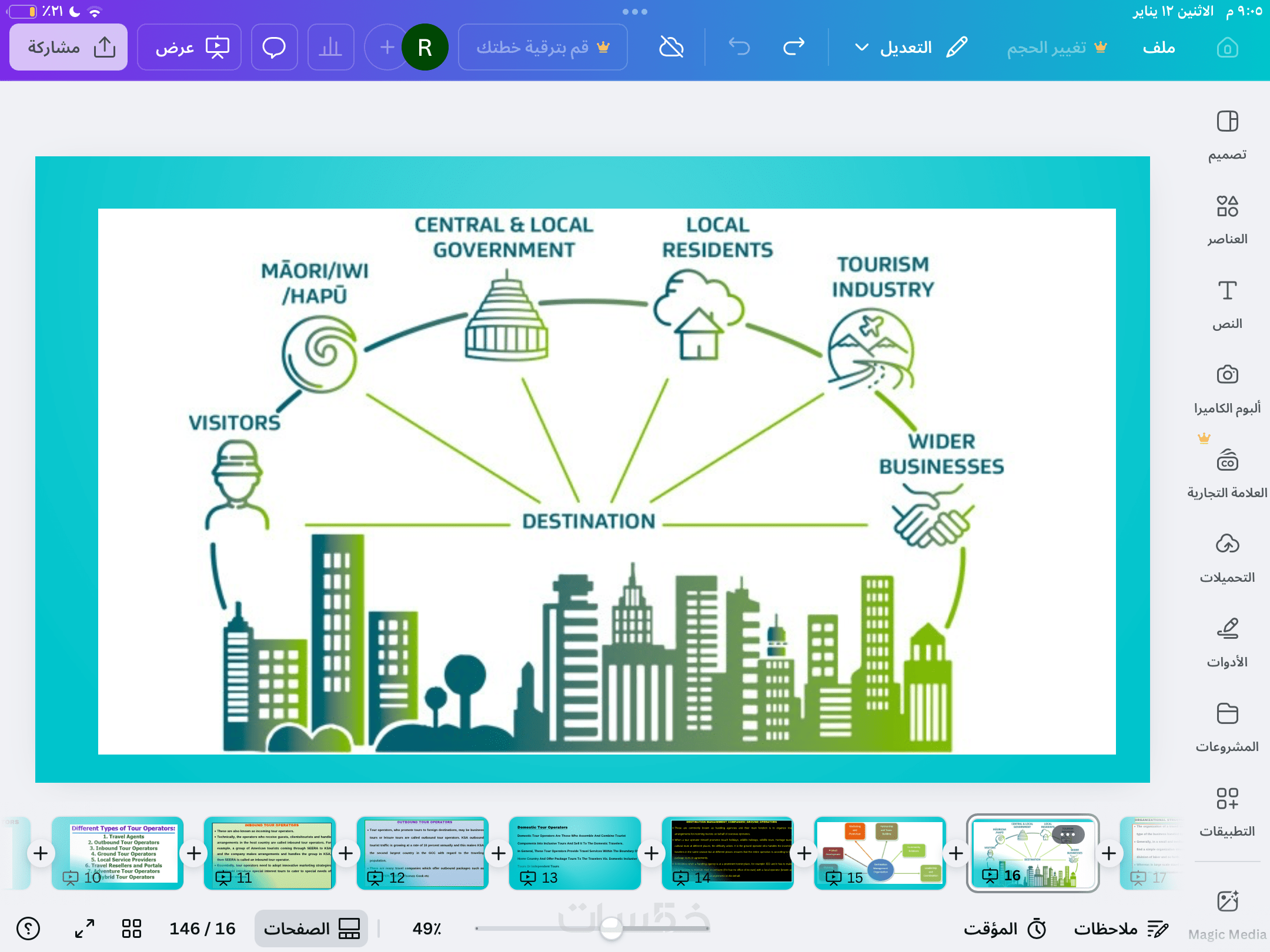Viewport: 1270px width, 952px height.
Task: Click the undo arrow
Action: tap(739, 46)
